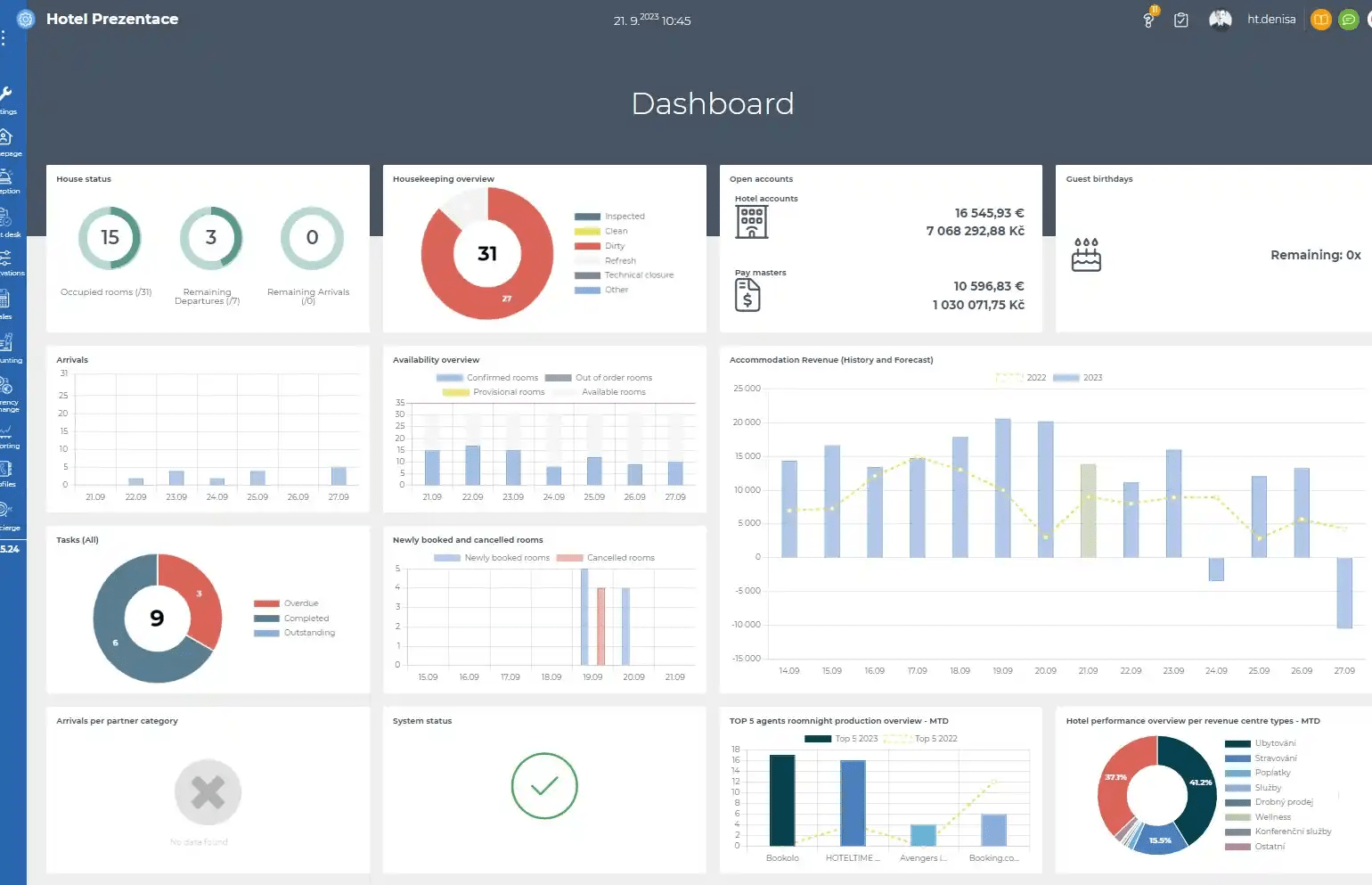Image resolution: width=1372 pixels, height=885 pixels.
Task: Click the Hotel accounts amount 7 068 292,88 Kč
Action: point(976,231)
